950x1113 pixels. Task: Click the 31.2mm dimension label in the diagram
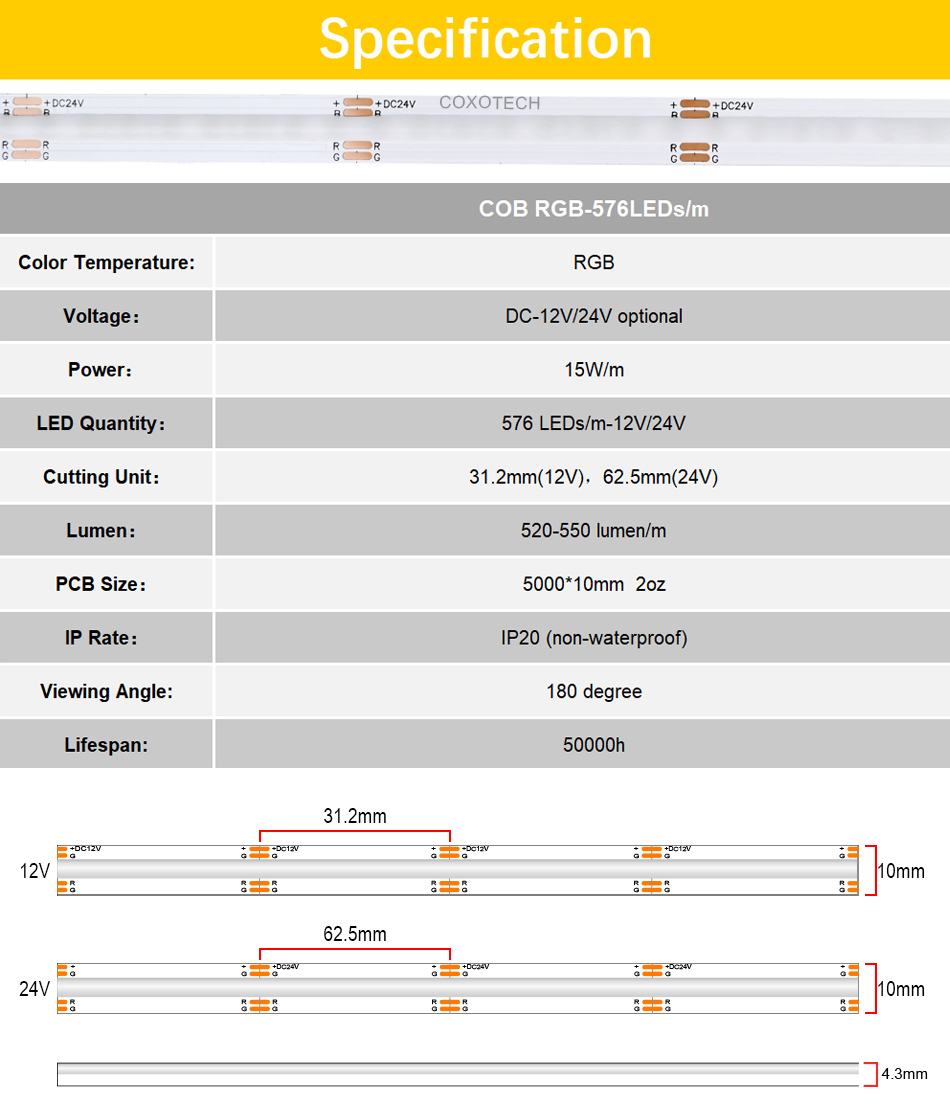click(x=354, y=816)
